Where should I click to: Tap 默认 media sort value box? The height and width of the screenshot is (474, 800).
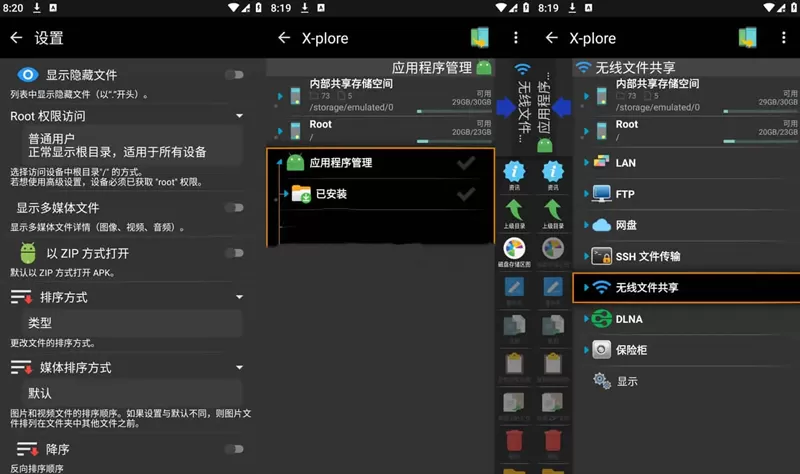[132, 393]
